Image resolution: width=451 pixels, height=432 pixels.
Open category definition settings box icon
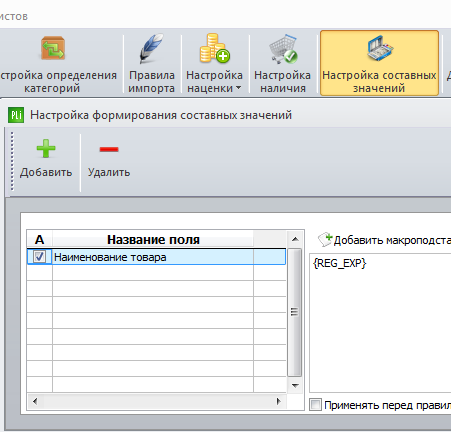pyautogui.click(x=53, y=49)
